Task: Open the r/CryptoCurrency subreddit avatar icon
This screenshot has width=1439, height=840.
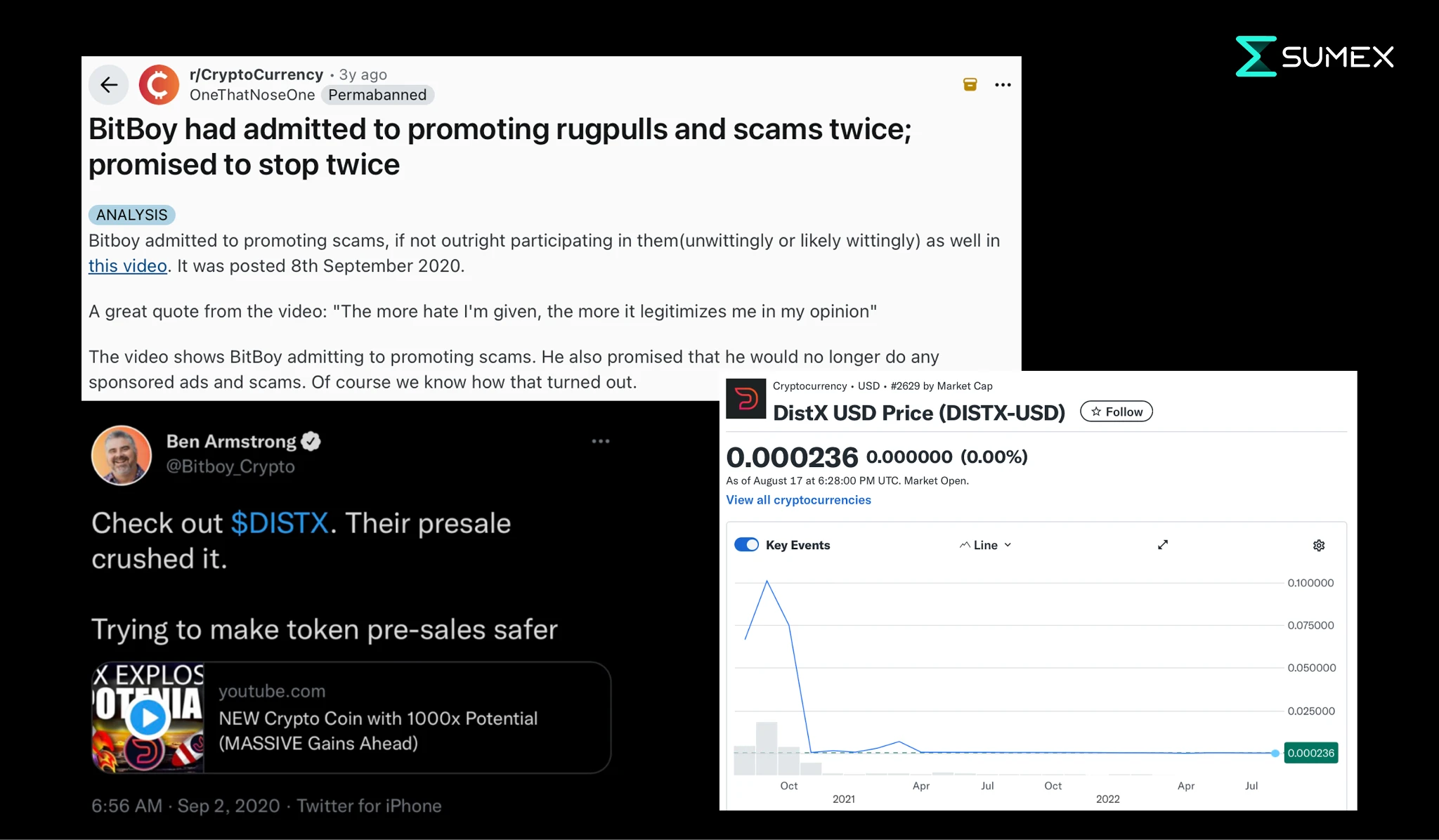Action: coord(159,85)
